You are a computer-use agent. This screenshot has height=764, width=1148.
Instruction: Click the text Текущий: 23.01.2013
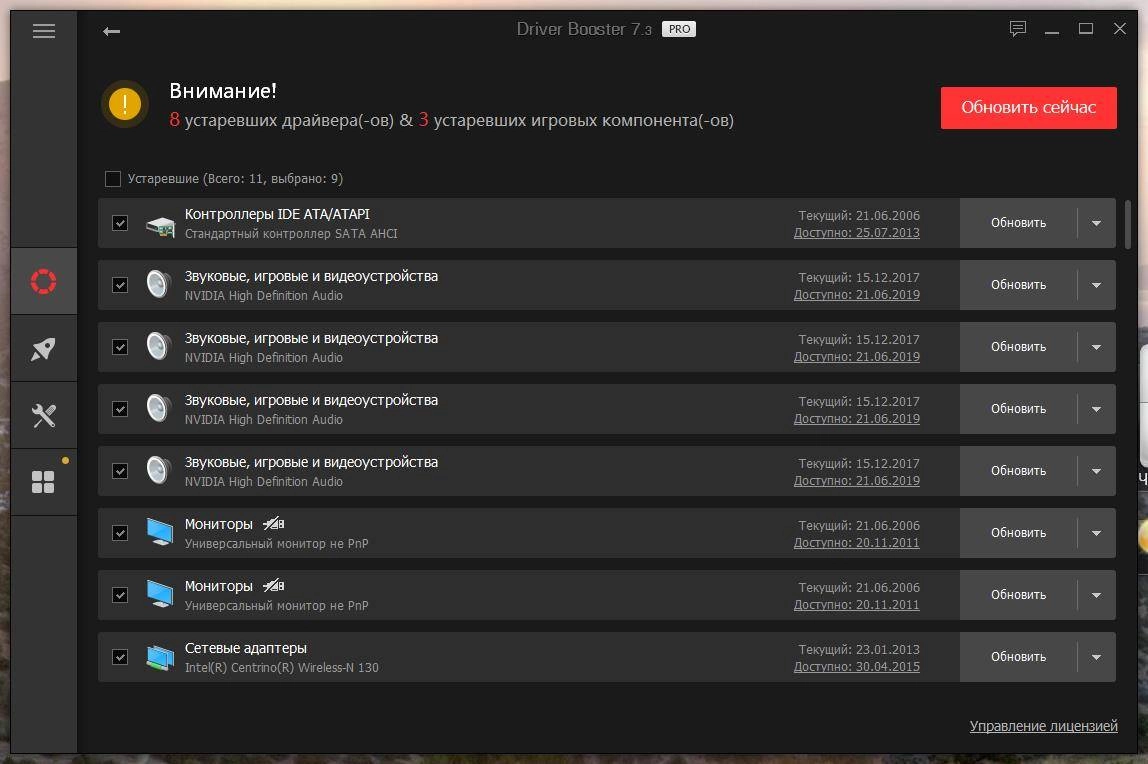(859, 650)
